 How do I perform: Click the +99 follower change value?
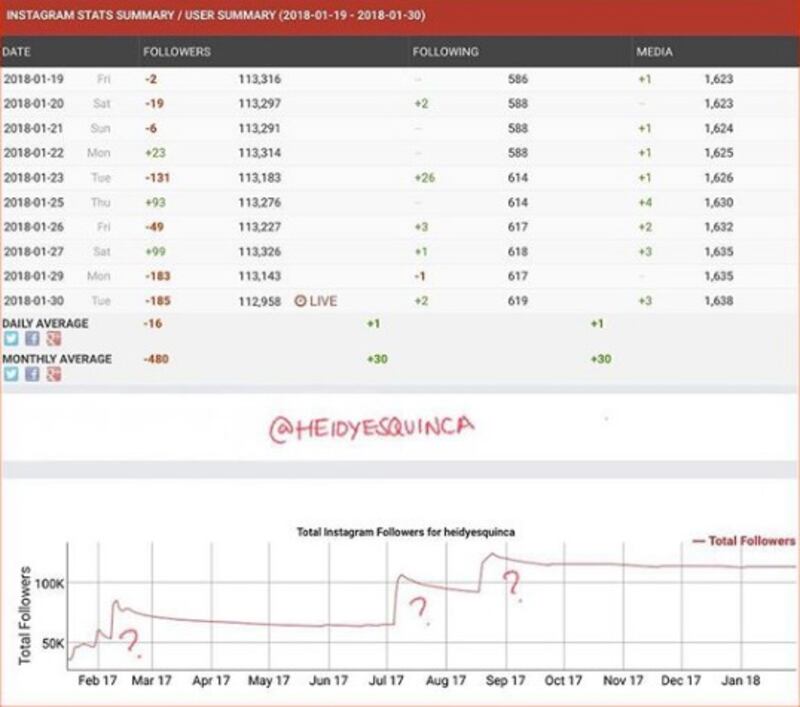click(x=155, y=251)
